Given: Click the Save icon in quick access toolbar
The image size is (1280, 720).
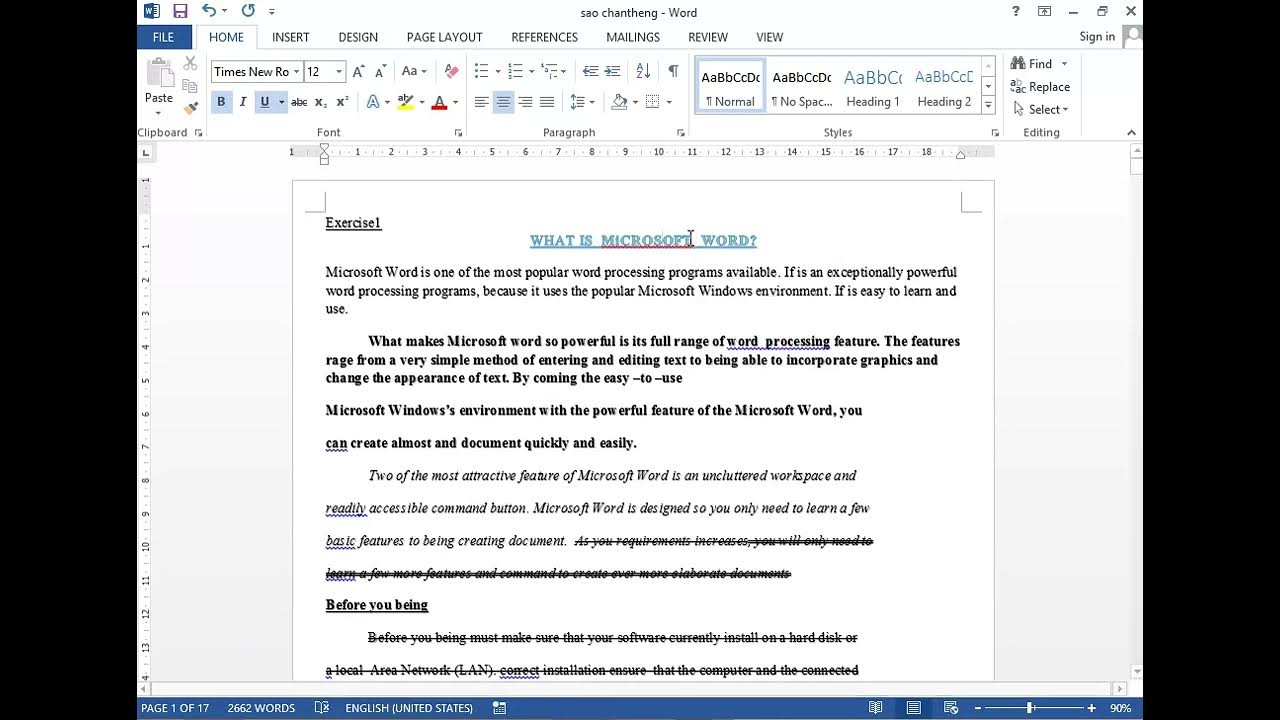Looking at the screenshot, I should pyautogui.click(x=180, y=11).
